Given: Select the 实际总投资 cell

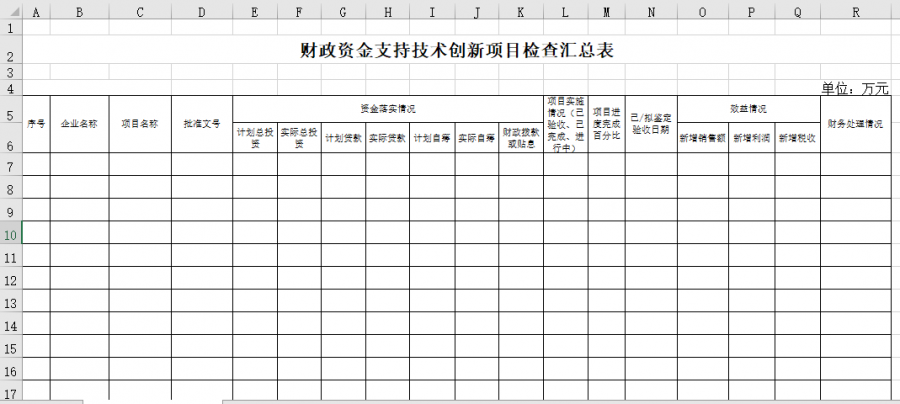Looking at the screenshot, I should tap(299, 138).
